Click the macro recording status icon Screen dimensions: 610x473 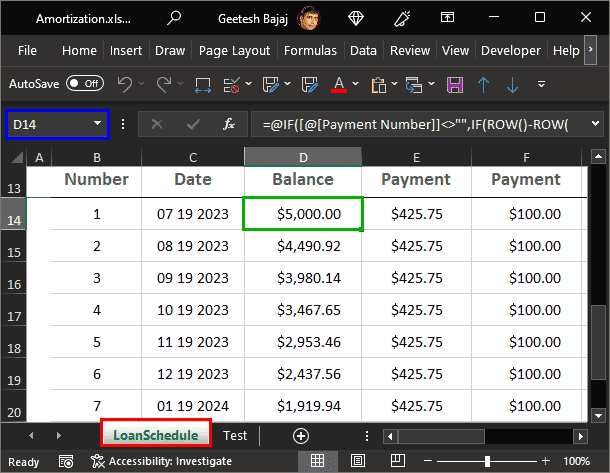pyautogui.click(x=66, y=461)
